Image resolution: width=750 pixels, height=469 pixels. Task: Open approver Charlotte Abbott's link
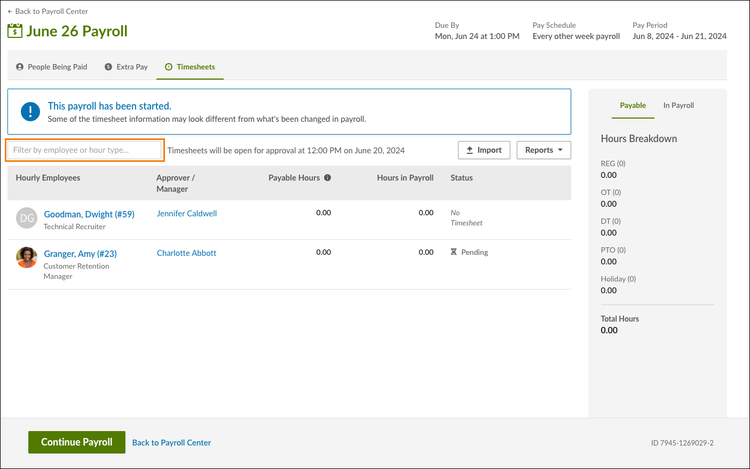pyautogui.click(x=187, y=253)
